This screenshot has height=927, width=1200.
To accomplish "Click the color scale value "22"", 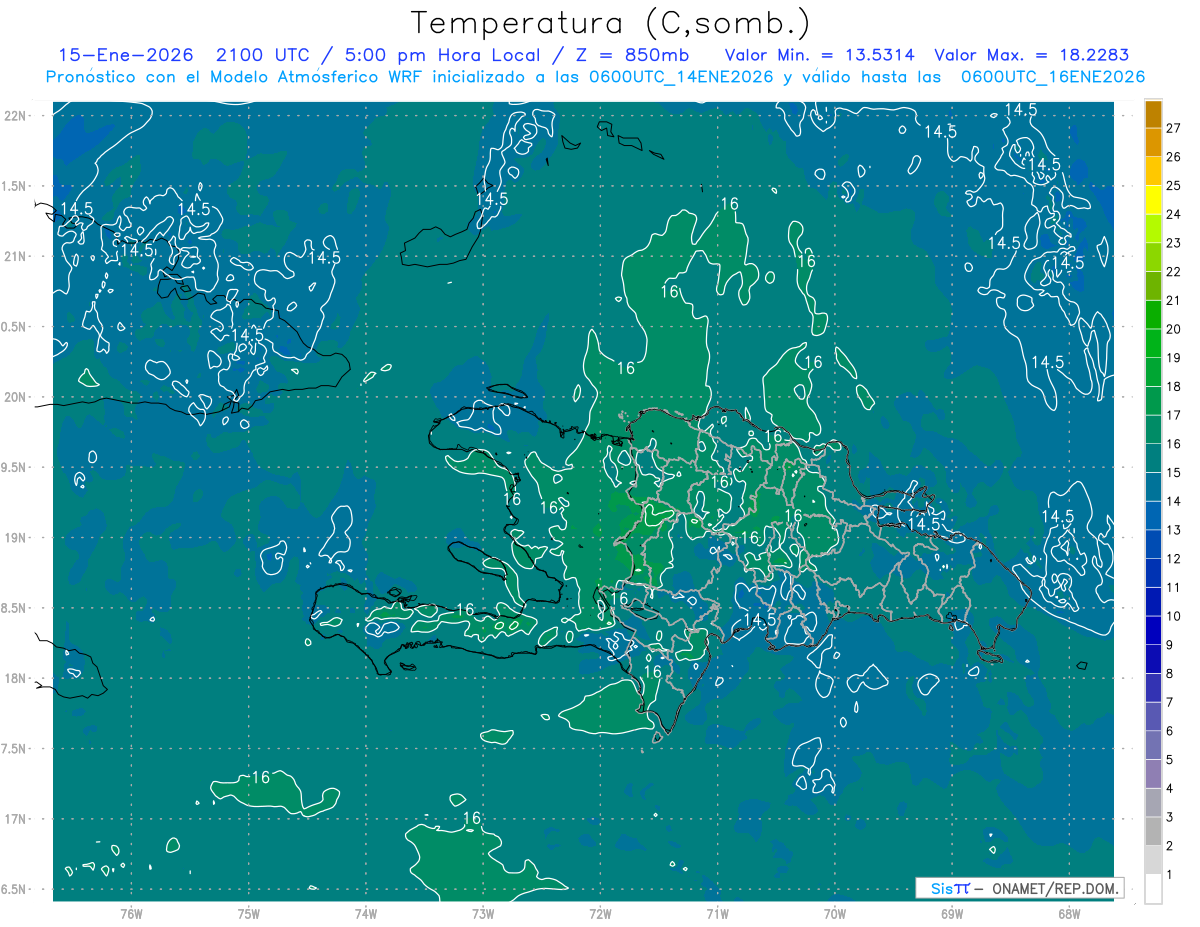I will [1174, 272].
